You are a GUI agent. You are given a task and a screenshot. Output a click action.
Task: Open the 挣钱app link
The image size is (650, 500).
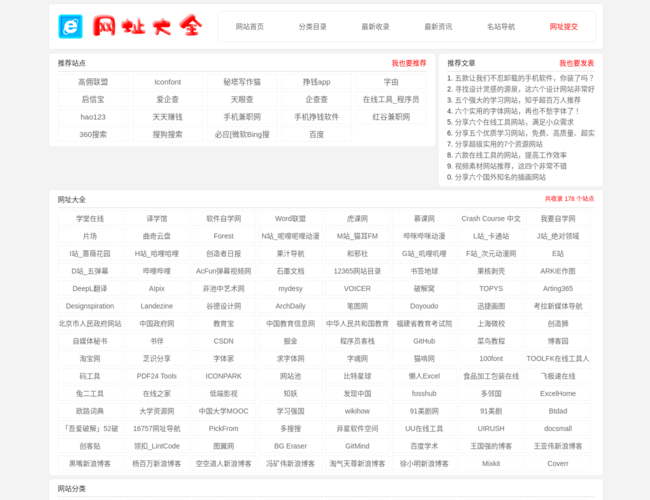[317, 82]
